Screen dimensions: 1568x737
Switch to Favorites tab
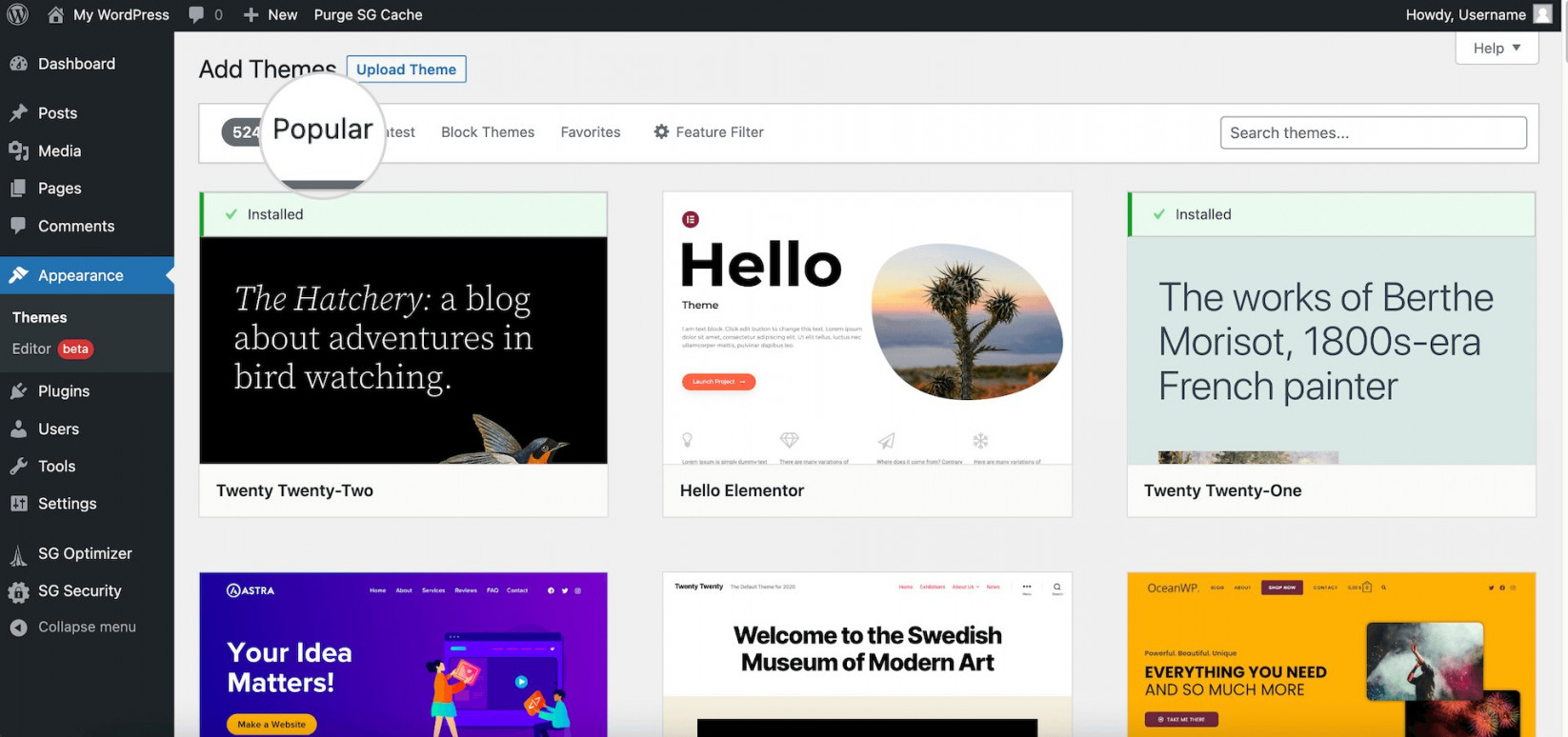(591, 132)
